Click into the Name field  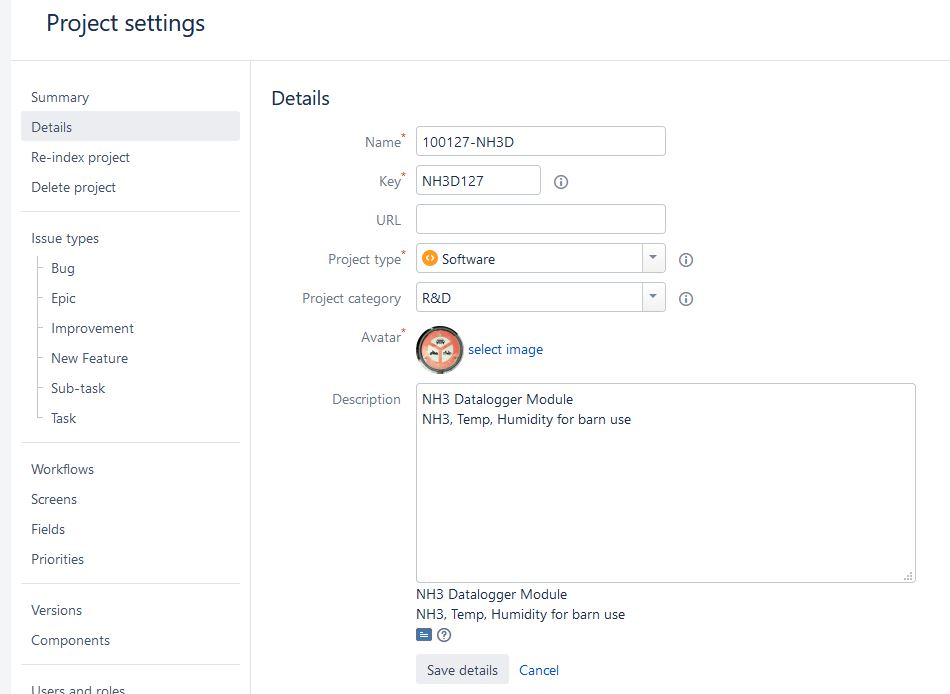coord(540,141)
